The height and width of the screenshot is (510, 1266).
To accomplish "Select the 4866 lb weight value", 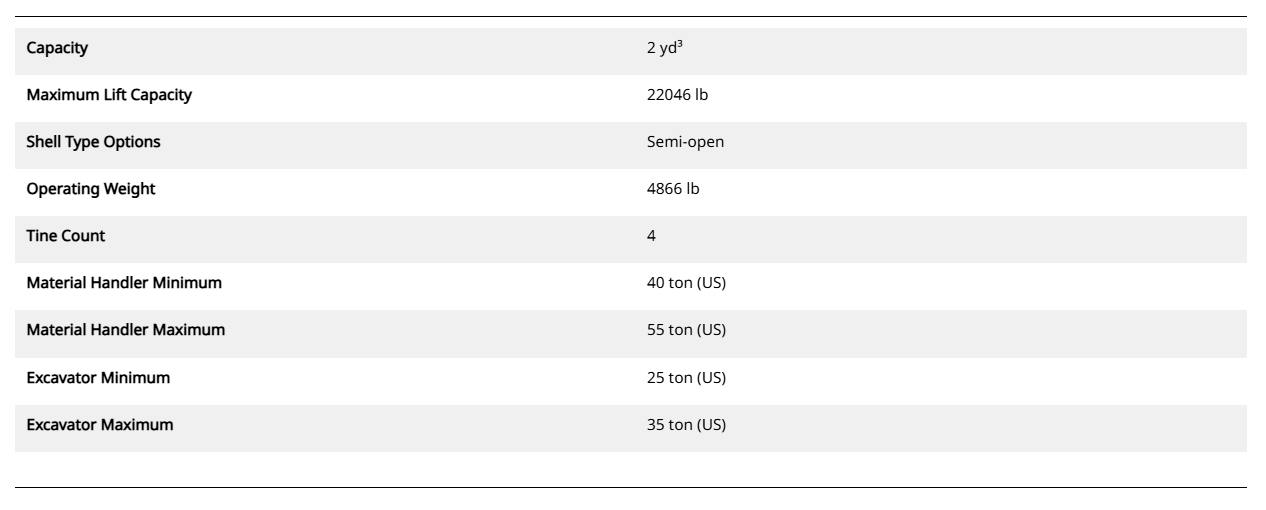I will (x=673, y=189).
